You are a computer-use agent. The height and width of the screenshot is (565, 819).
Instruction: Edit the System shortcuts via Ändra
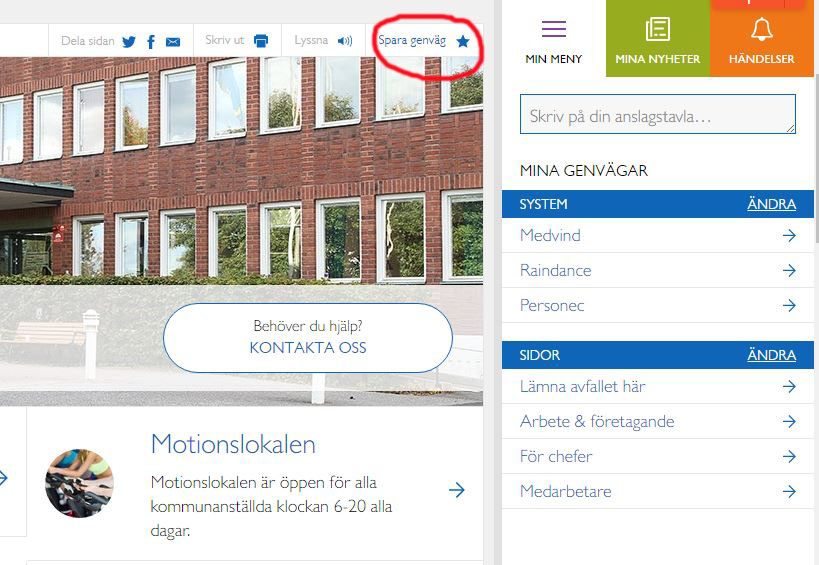click(771, 204)
